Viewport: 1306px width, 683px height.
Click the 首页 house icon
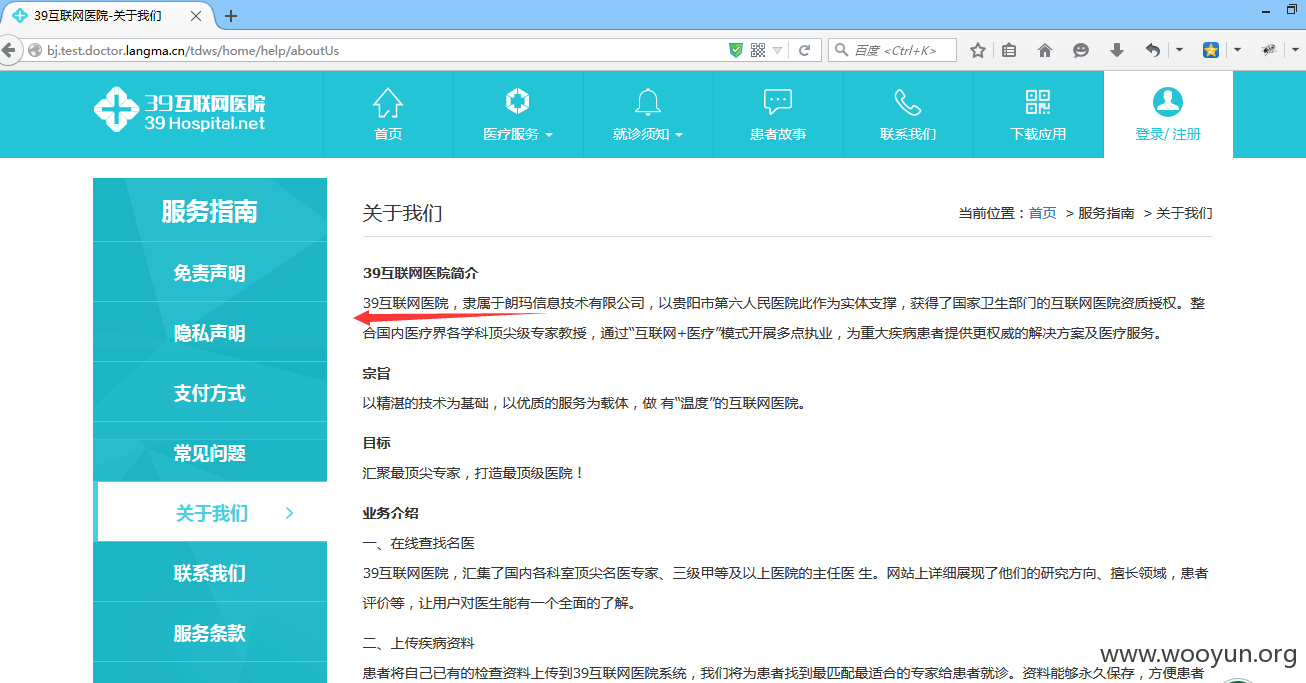(x=388, y=102)
